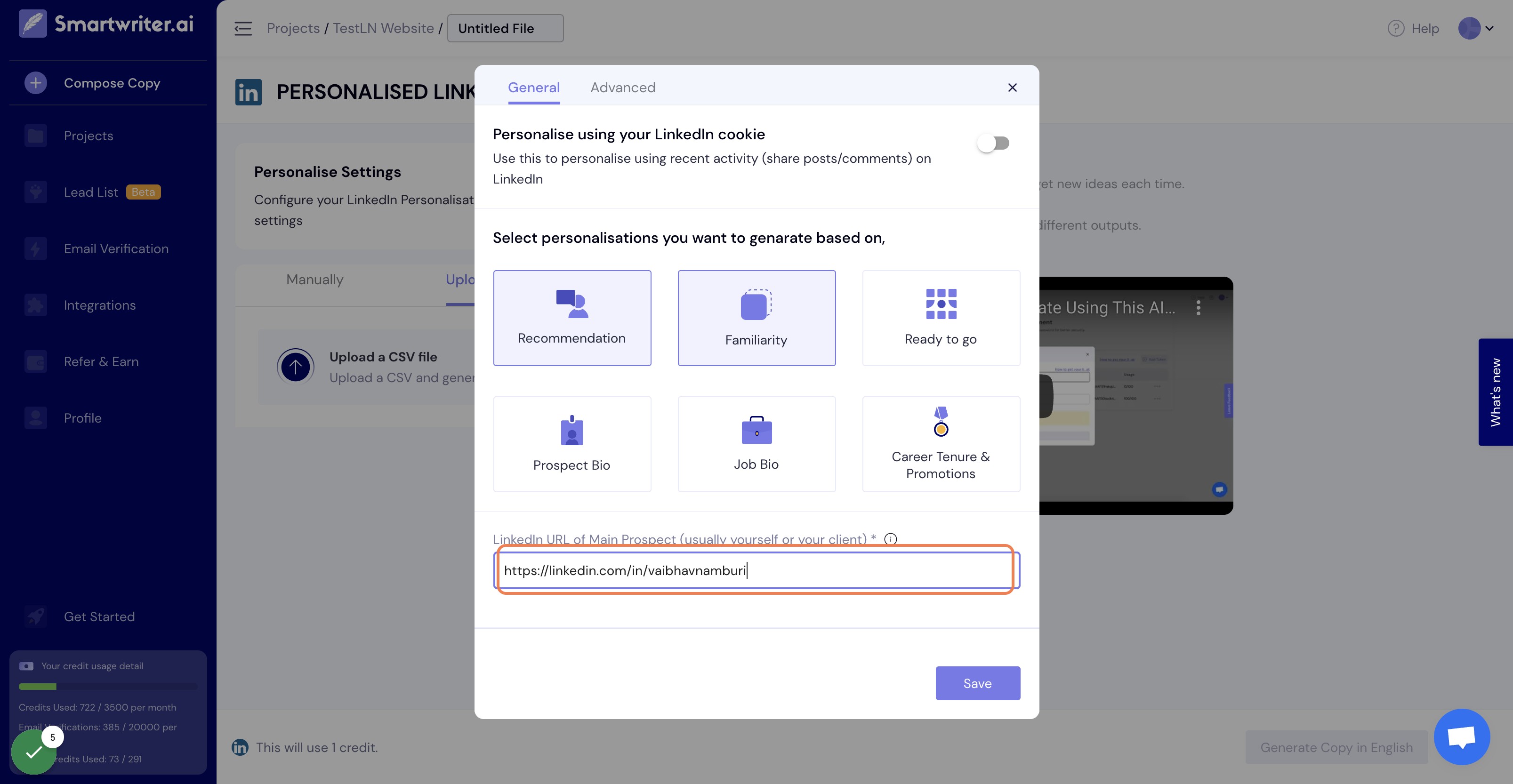The height and width of the screenshot is (784, 1513).
Task: Open Projects in the sidebar
Action: pos(88,136)
